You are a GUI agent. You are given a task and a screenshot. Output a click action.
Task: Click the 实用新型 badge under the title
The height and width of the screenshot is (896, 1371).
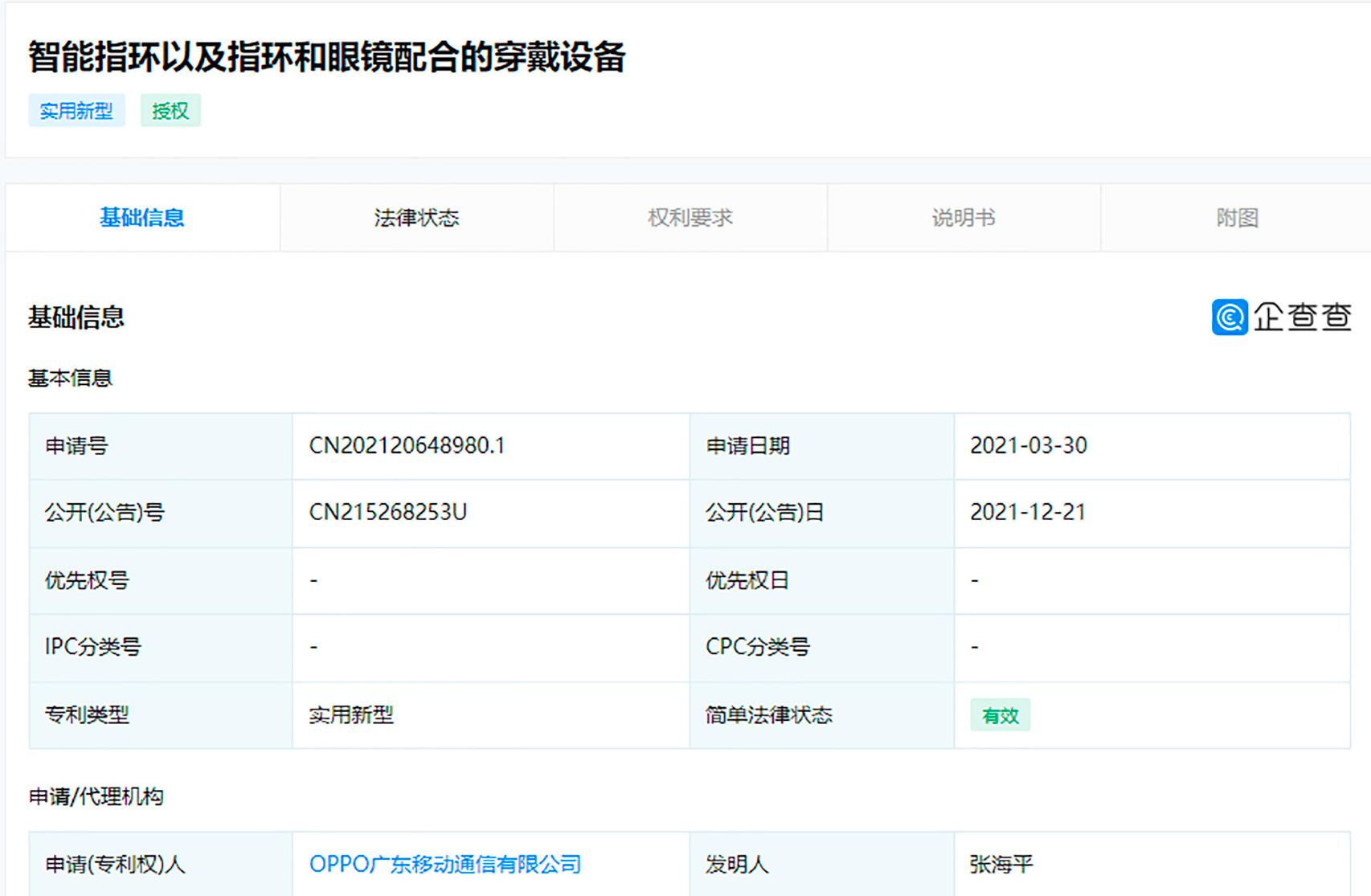tap(76, 112)
